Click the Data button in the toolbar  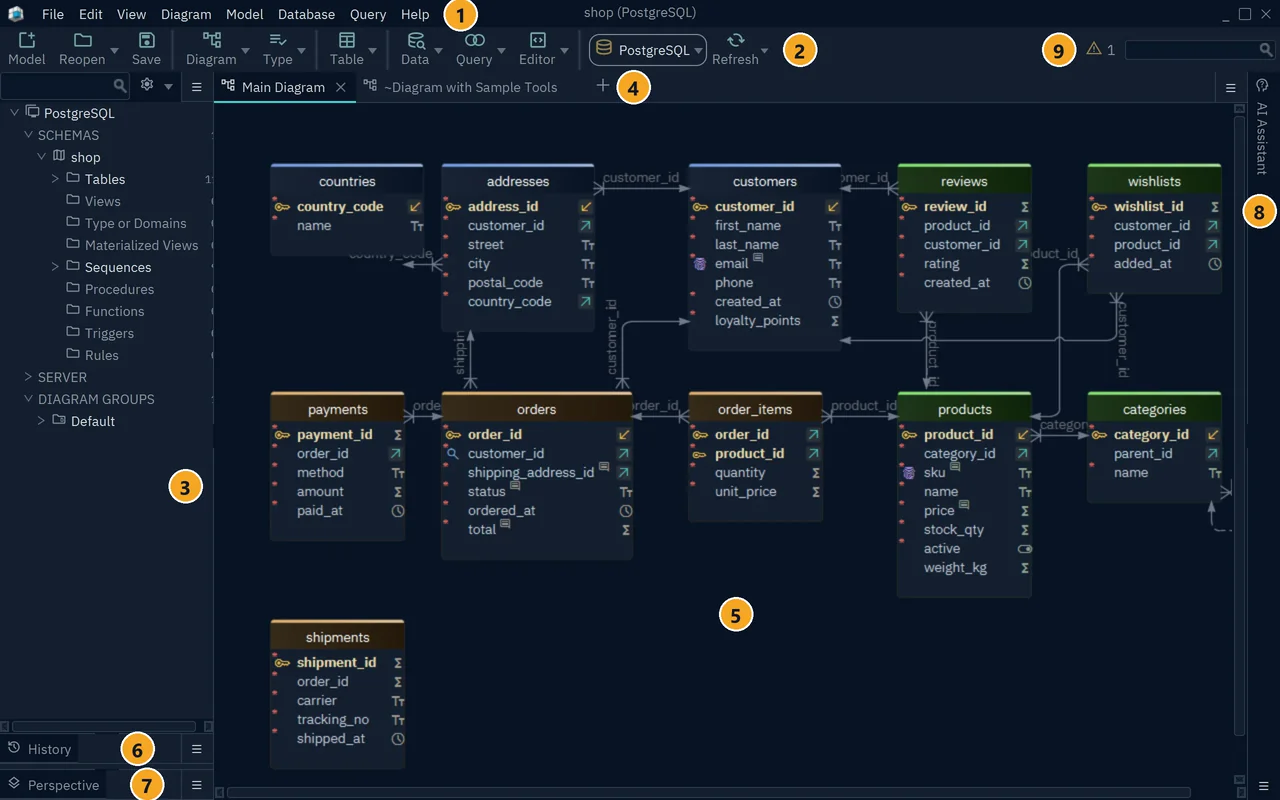point(415,48)
